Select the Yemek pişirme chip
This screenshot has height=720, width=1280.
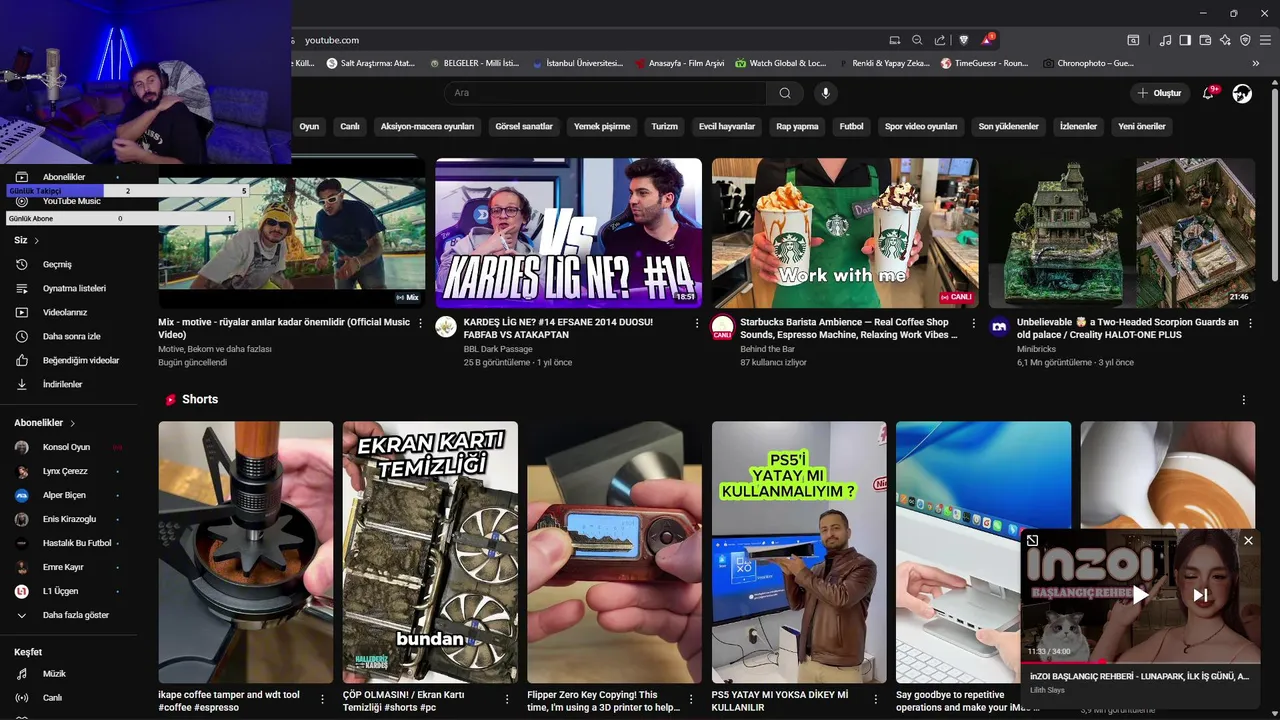(x=602, y=126)
